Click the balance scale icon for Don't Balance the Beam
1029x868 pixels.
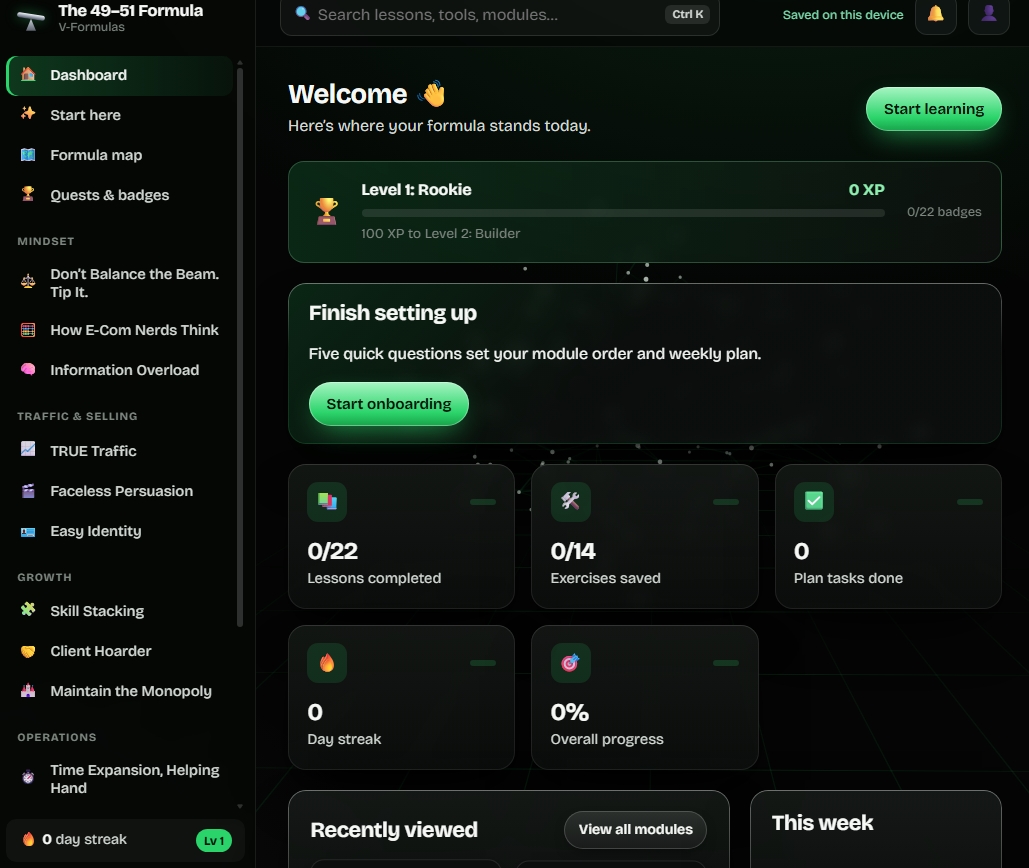(x=28, y=282)
